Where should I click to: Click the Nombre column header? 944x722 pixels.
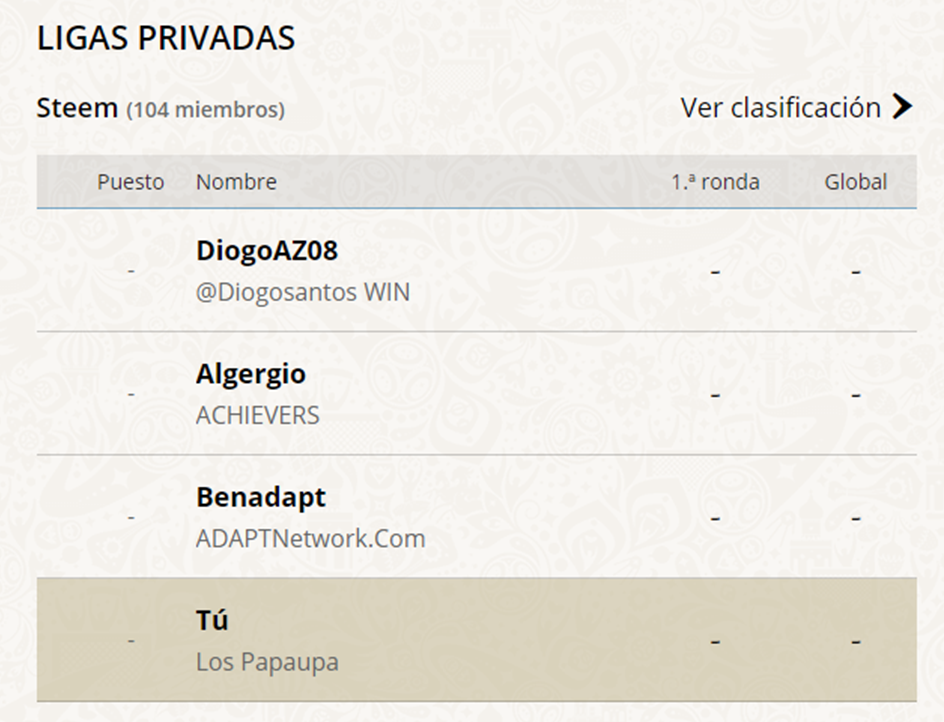point(237,182)
